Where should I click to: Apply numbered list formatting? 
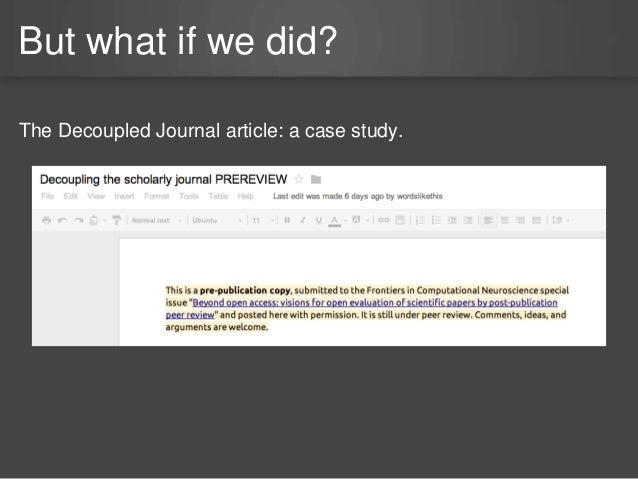420,220
